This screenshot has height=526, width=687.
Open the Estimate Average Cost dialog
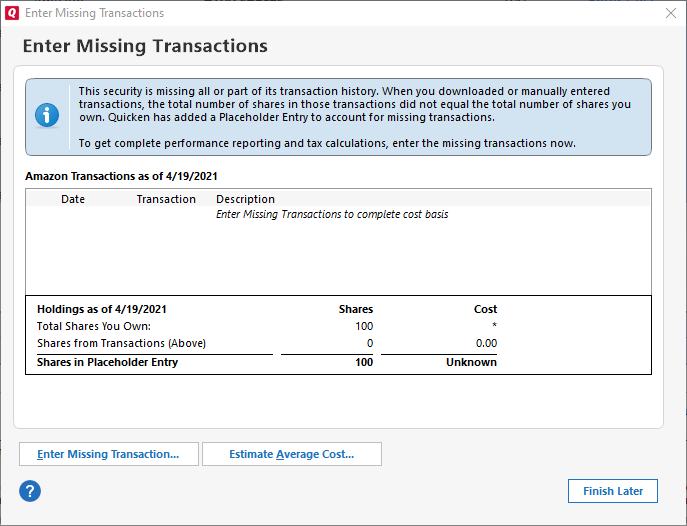(x=291, y=454)
